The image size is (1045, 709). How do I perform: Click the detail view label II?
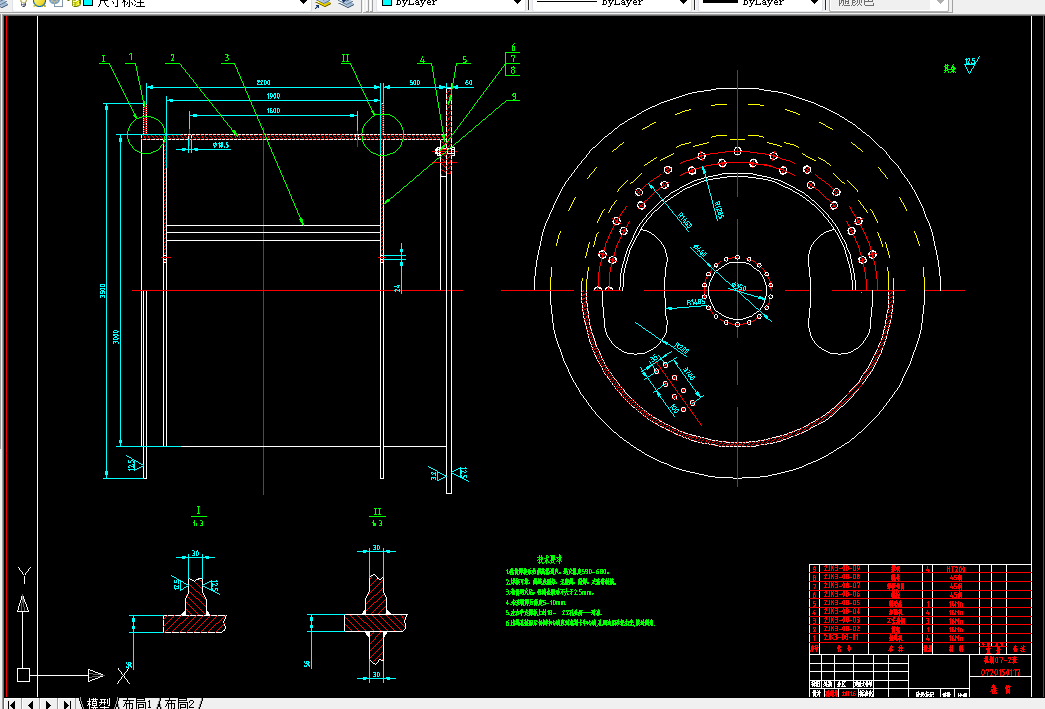pyautogui.click(x=377, y=512)
